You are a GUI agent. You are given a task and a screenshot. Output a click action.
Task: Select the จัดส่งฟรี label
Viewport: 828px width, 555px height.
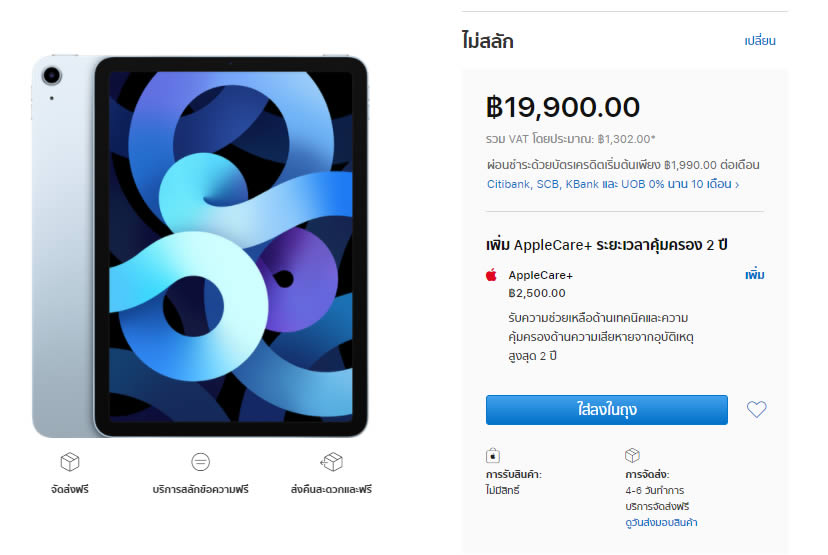pos(70,490)
